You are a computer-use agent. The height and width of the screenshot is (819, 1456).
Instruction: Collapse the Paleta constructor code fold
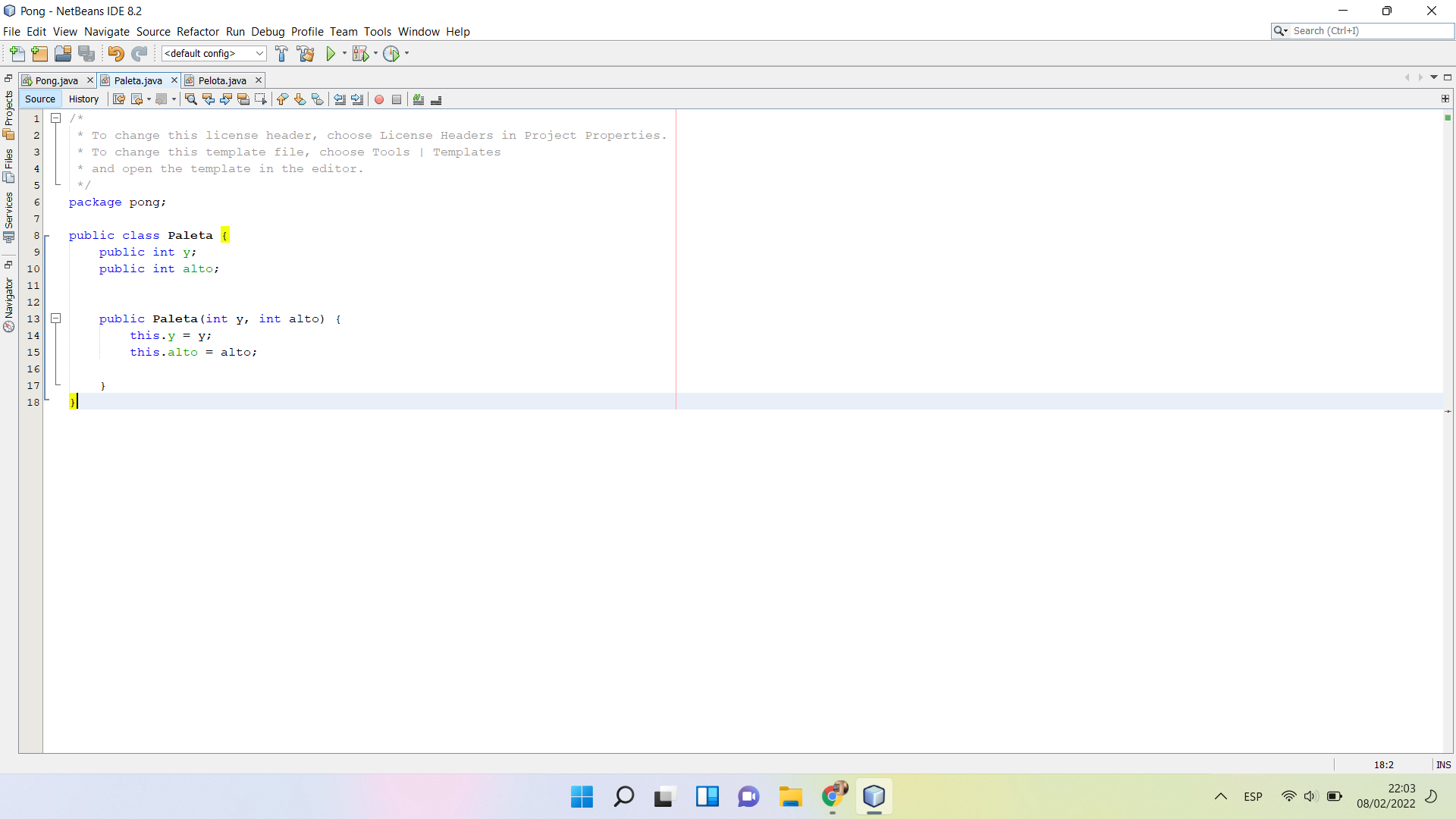[x=56, y=318]
